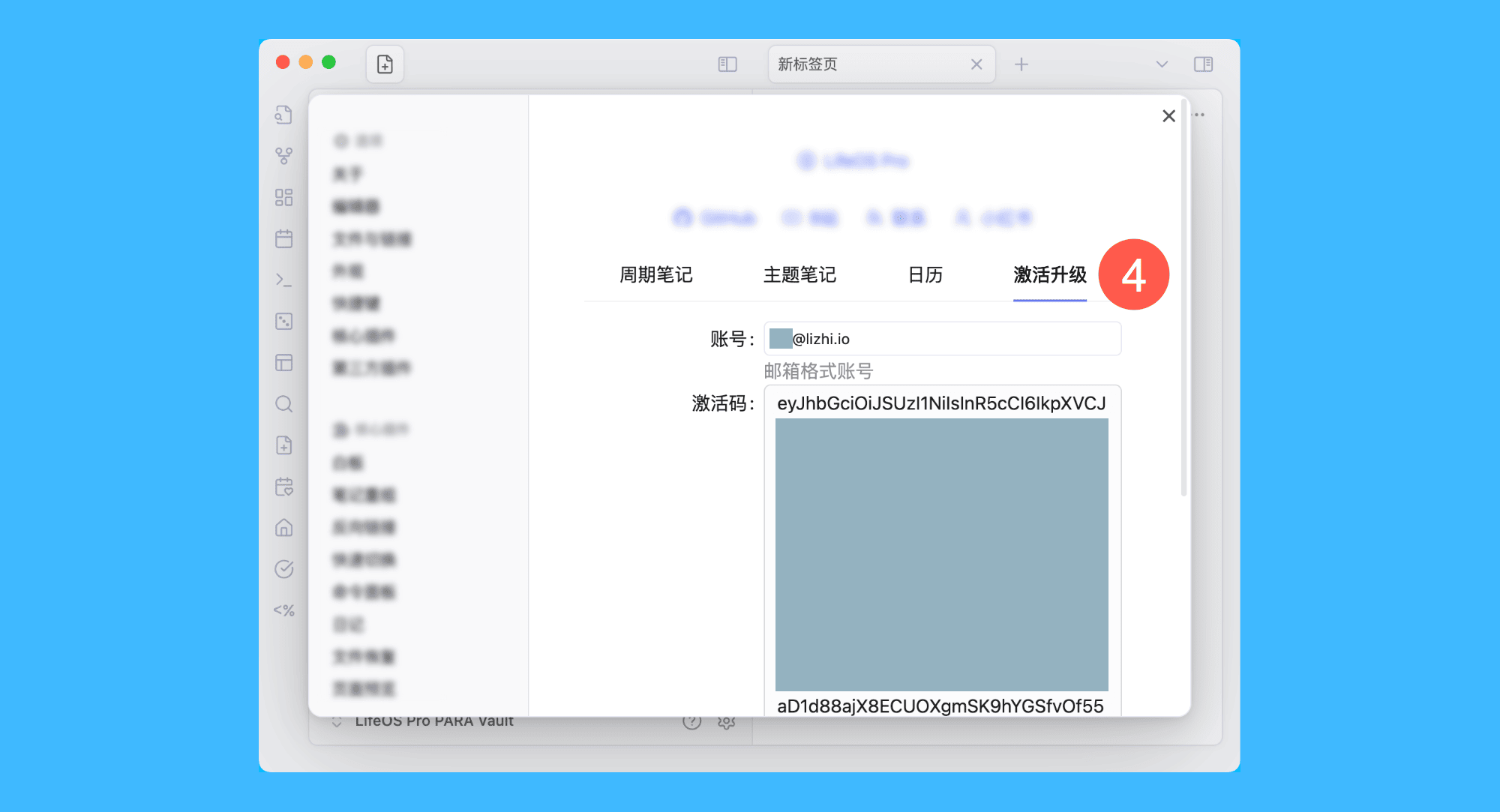Open the quick switcher file search icon

click(x=283, y=115)
